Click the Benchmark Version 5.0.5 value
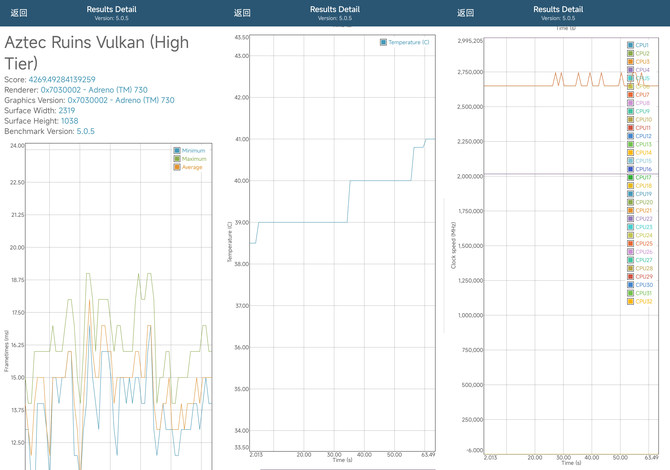The height and width of the screenshot is (470, 670). (x=86, y=131)
